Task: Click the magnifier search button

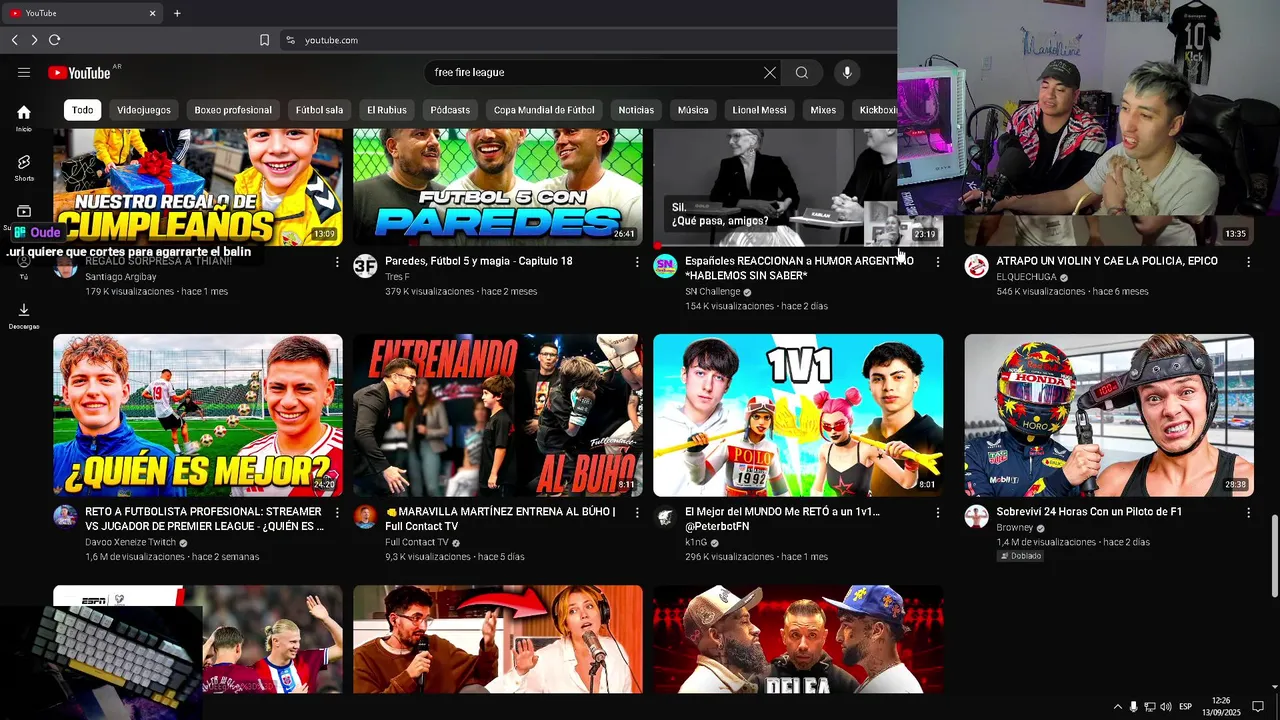Action: click(x=802, y=72)
